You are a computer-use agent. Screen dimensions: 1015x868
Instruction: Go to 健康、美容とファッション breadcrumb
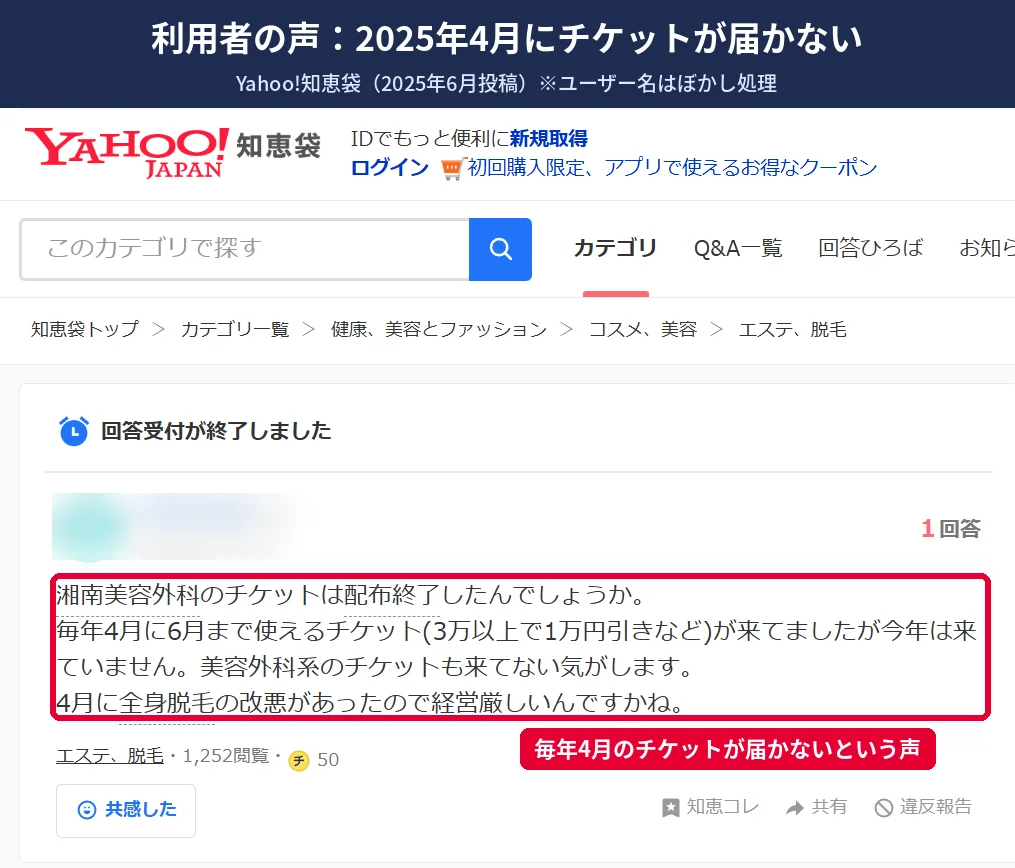[x=439, y=329]
